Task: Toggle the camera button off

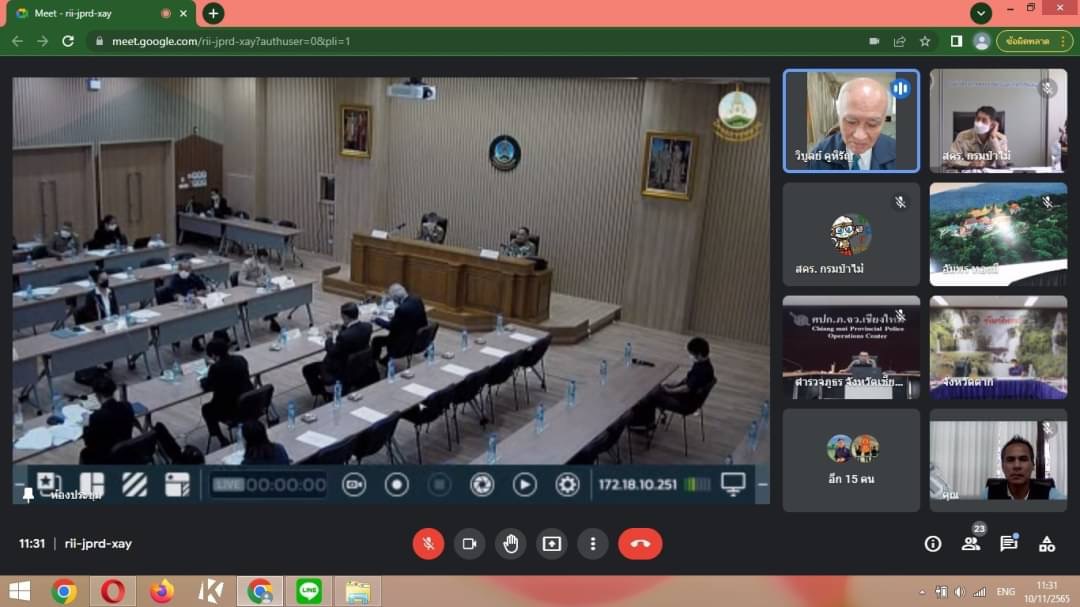Action: [x=470, y=544]
